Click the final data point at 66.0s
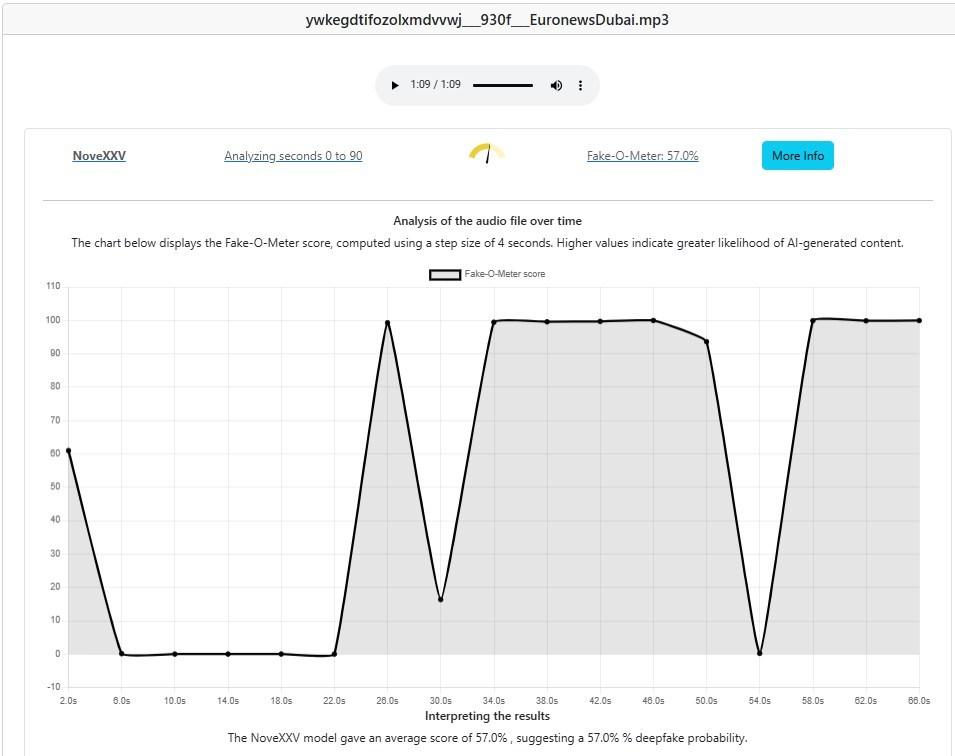 919,321
